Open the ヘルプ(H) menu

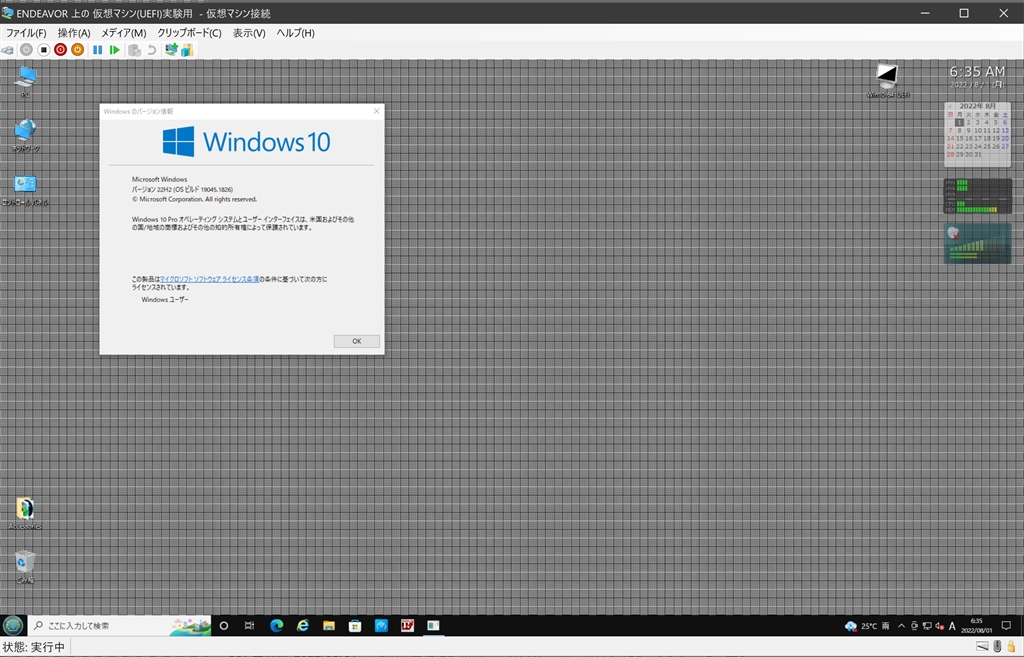(x=295, y=33)
